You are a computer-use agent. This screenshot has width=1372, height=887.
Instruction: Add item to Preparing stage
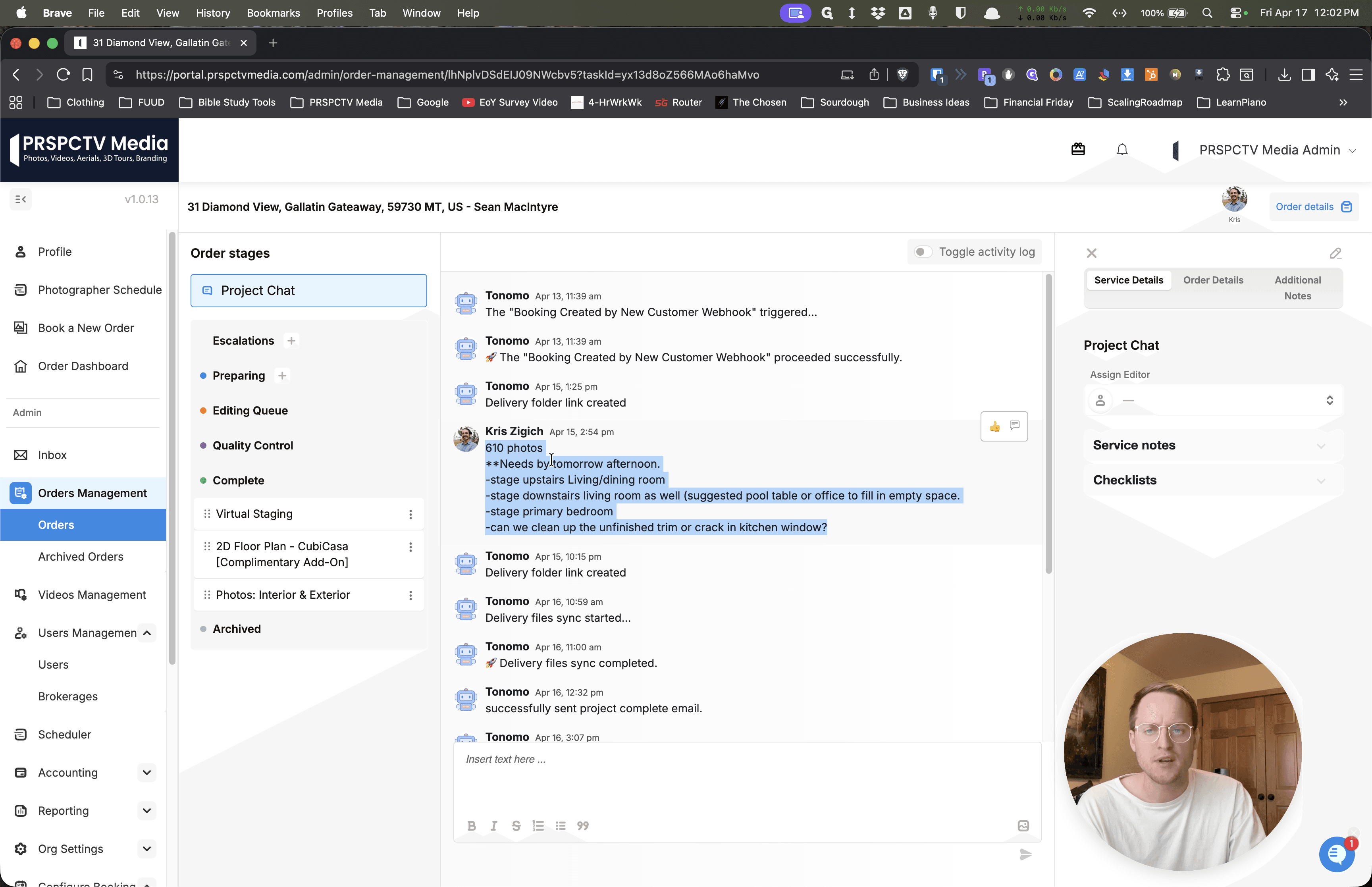pos(282,376)
